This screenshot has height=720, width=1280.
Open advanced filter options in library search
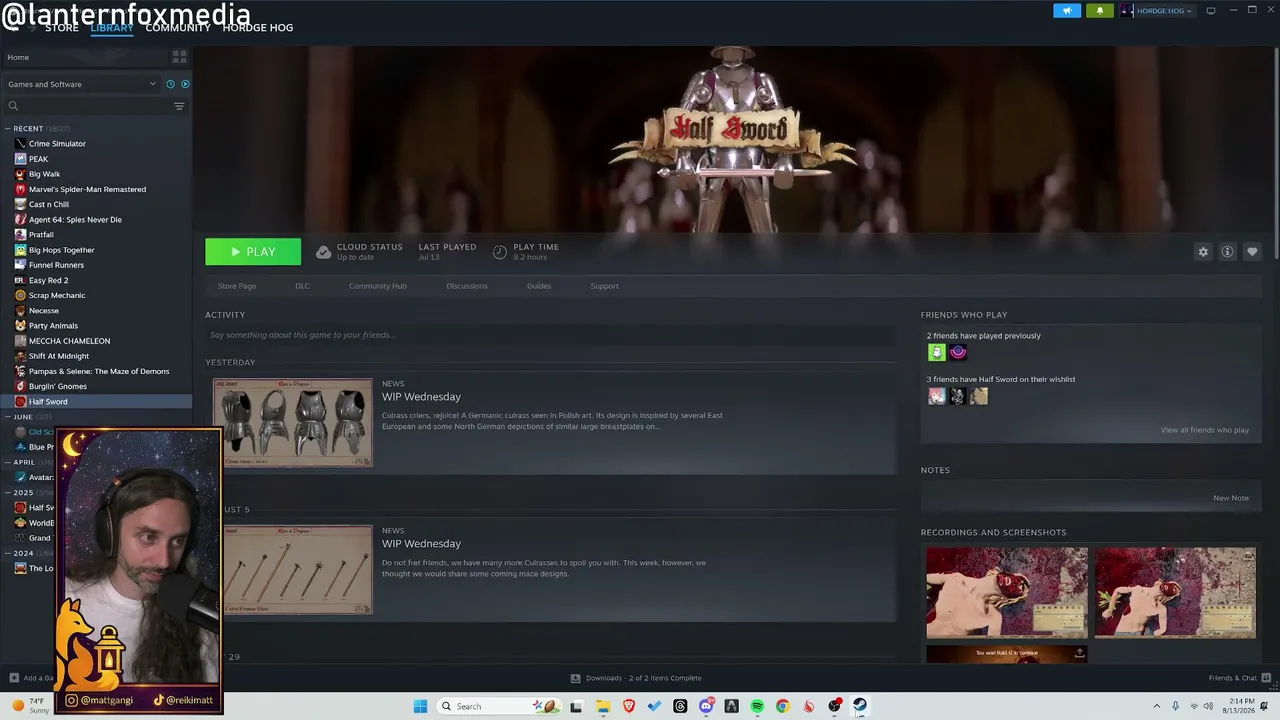tap(179, 106)
